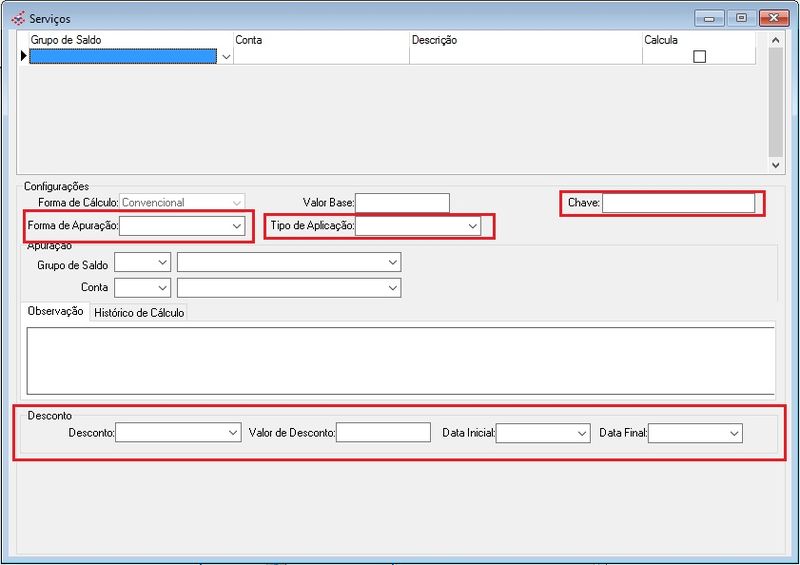Viewport: 800px width, 565px height.
Task: Expand the small Grupo de Saldo code dropdown in Apuração
Action: [162, 262]
